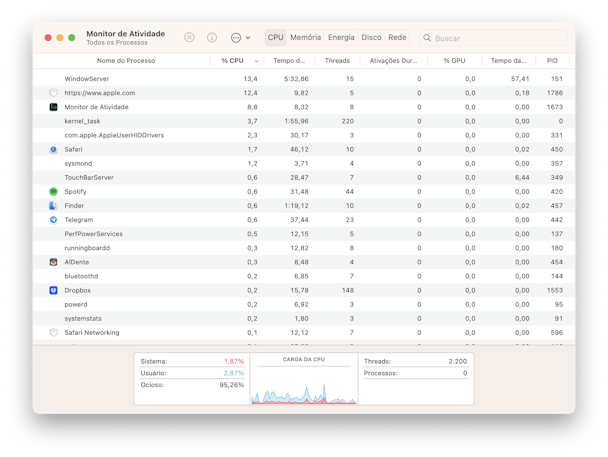The image size is (608, 457).
Task: Select the TouchBarServer process name
Action: [x=89, y=178]
